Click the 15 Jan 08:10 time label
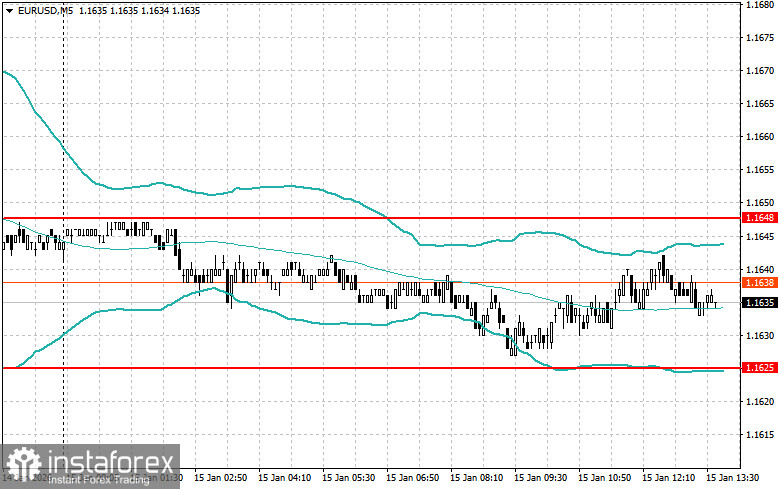This screenshot has width=781, height=489. click(x=477, y=478)
